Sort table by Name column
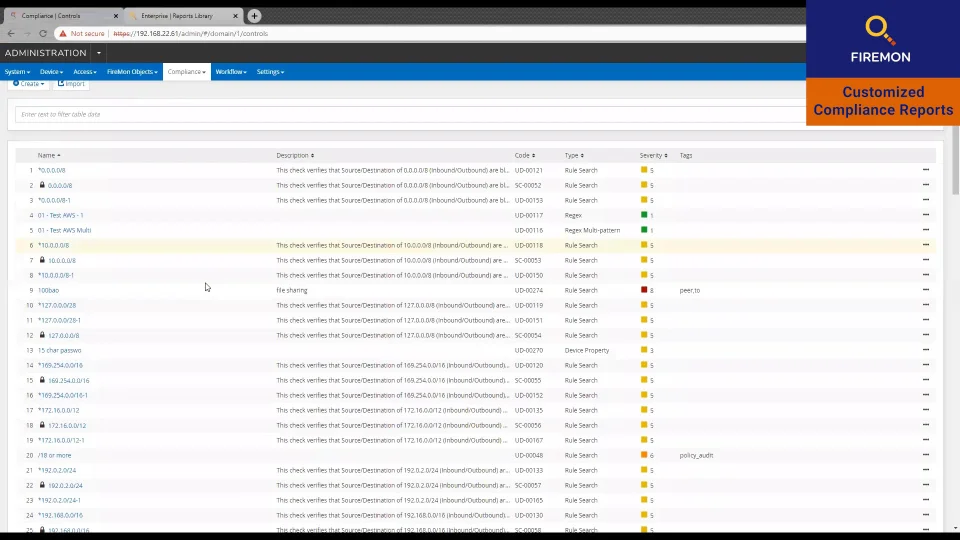 [49, 156]
